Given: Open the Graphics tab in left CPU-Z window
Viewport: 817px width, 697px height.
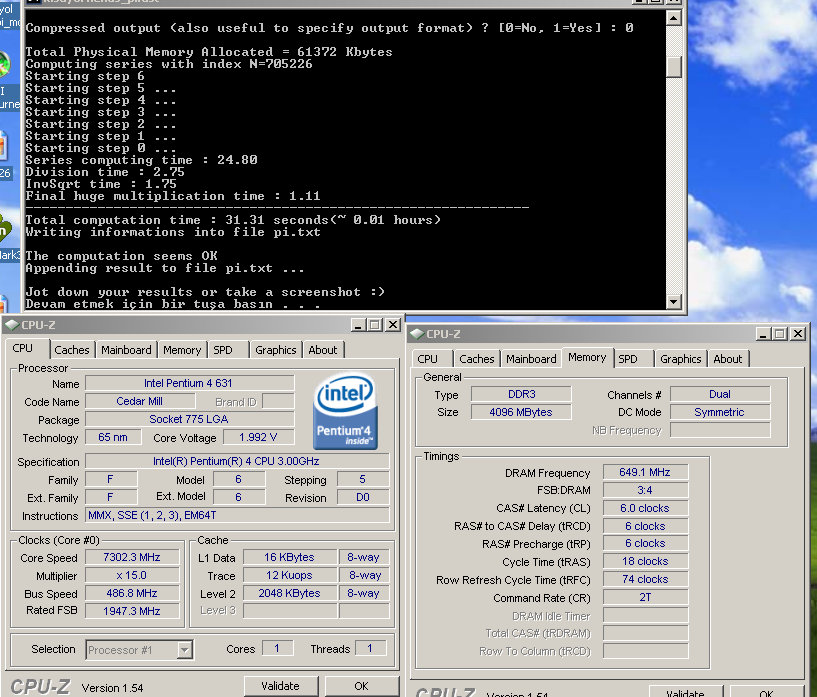Looking at the screenshot, I should coord(276,350).
